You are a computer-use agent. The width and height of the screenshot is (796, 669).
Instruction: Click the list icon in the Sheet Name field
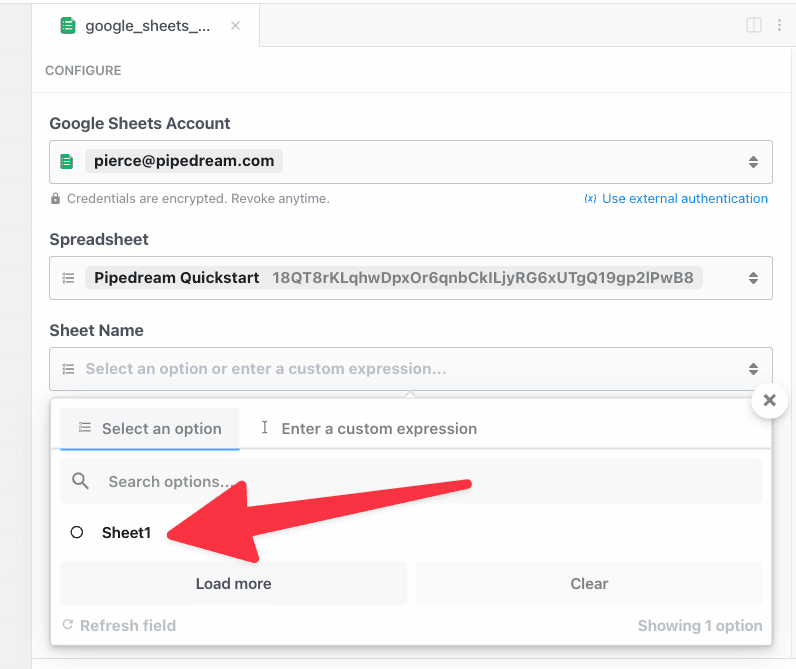[x=68, y=369]
